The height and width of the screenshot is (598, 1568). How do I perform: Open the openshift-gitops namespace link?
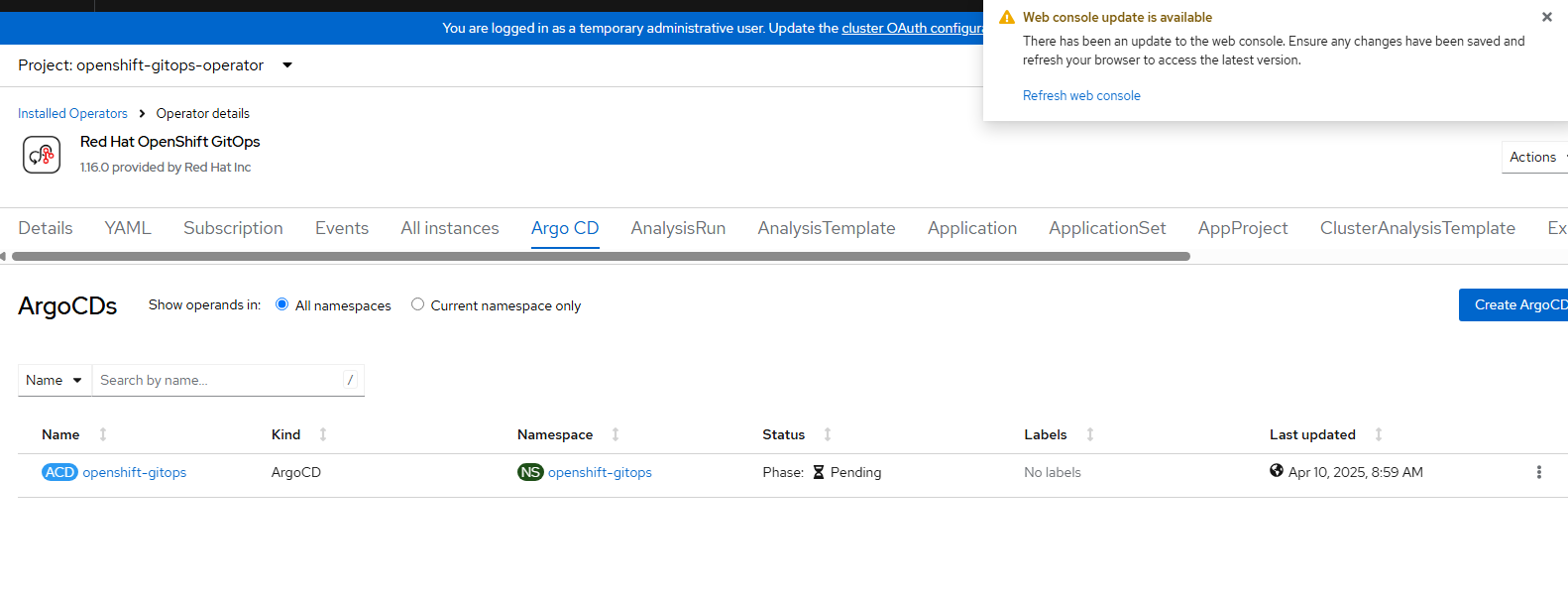pos(600,472)
